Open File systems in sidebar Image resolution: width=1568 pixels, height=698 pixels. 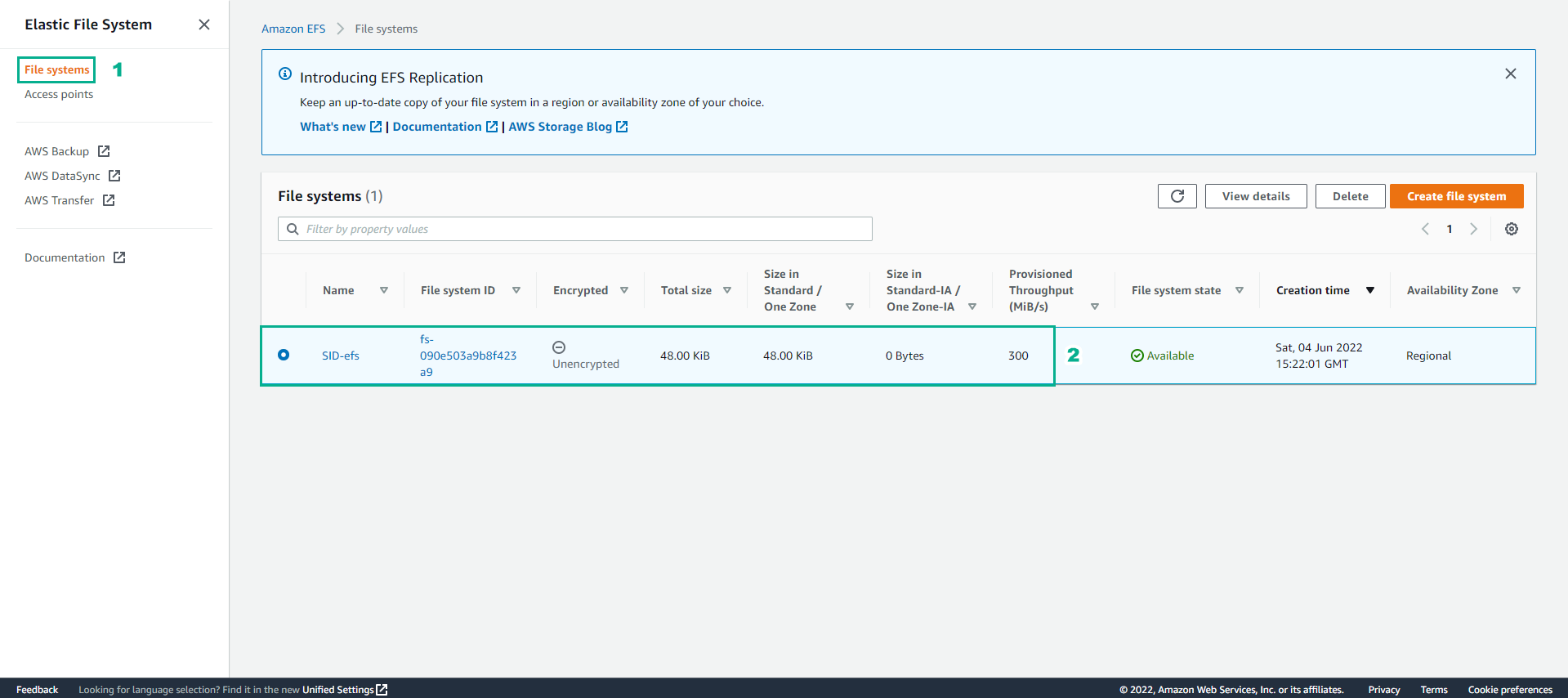tap(56, 69)
